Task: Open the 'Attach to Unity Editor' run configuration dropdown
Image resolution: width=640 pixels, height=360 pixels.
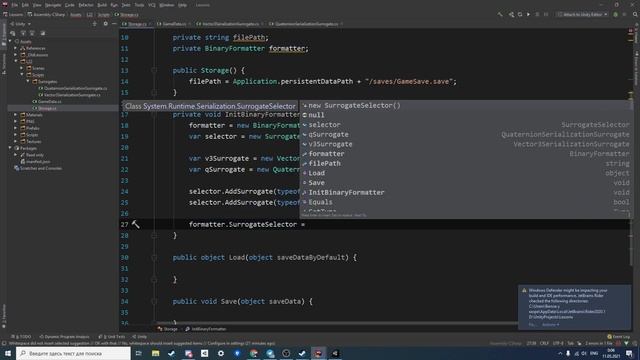Action: pyautogui.click(x=582, y=14)
